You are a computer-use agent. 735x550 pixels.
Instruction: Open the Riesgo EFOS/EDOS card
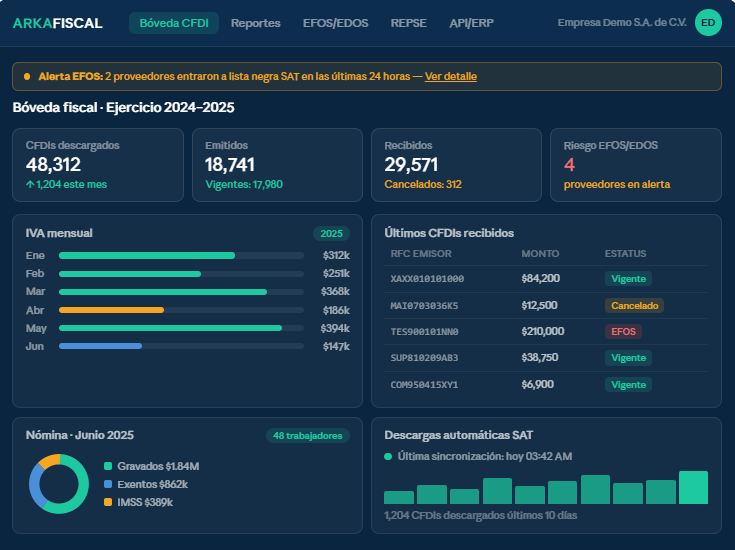(x=636, y=165)
